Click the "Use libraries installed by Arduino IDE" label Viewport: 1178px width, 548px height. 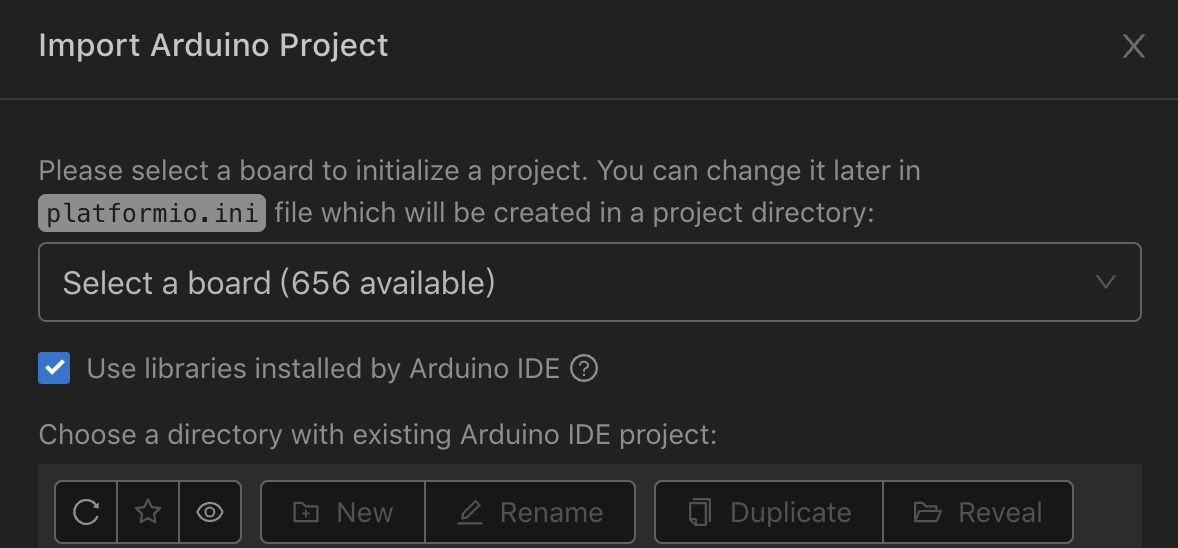coord(323,369)
